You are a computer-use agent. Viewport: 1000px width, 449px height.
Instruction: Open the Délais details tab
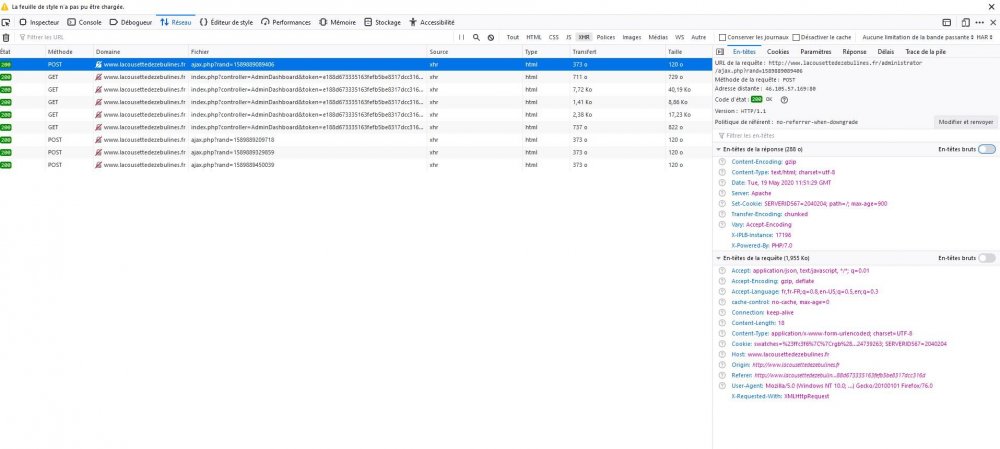click(x=885, y=52)
